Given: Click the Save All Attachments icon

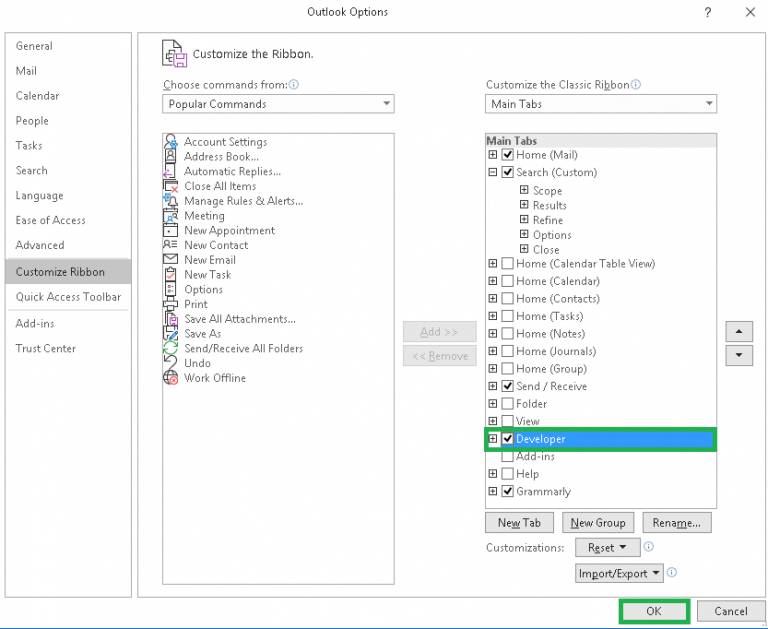Looking at the screenshot, I should 170,319.
